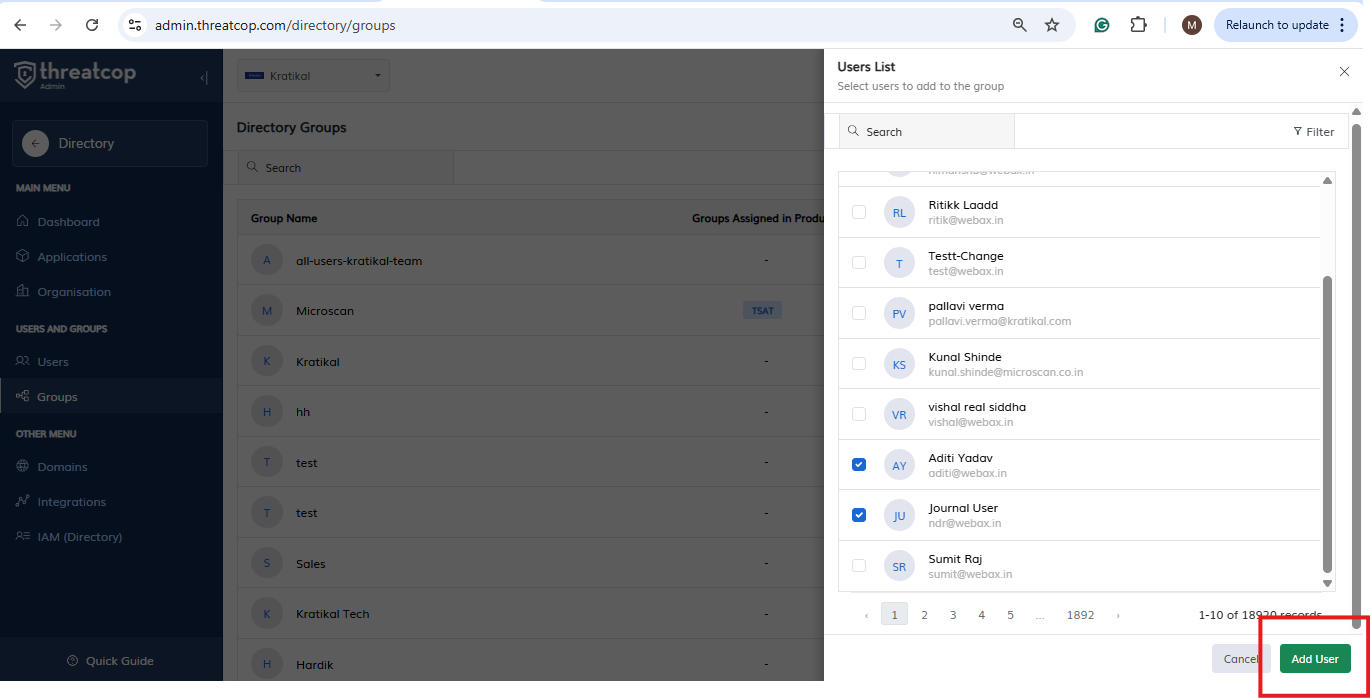
Task: Open Users in the sidebar menu
Action: 52,362
